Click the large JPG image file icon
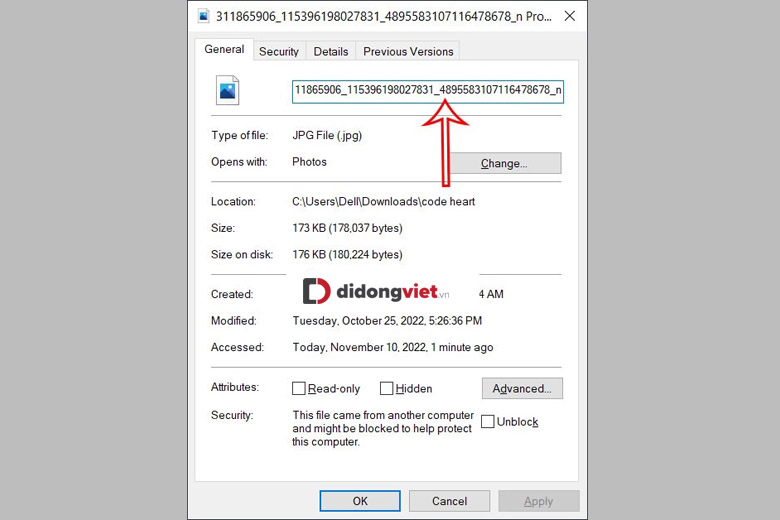The width and height of the screenshot is (780, 520). pyautogui.click(x=228, y=90)
